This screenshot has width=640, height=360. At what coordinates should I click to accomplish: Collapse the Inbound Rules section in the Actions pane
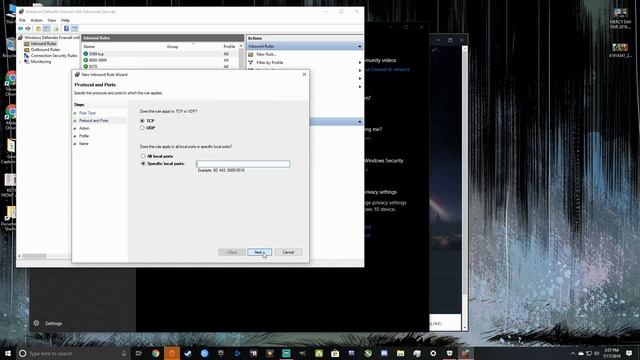[360, 46]
